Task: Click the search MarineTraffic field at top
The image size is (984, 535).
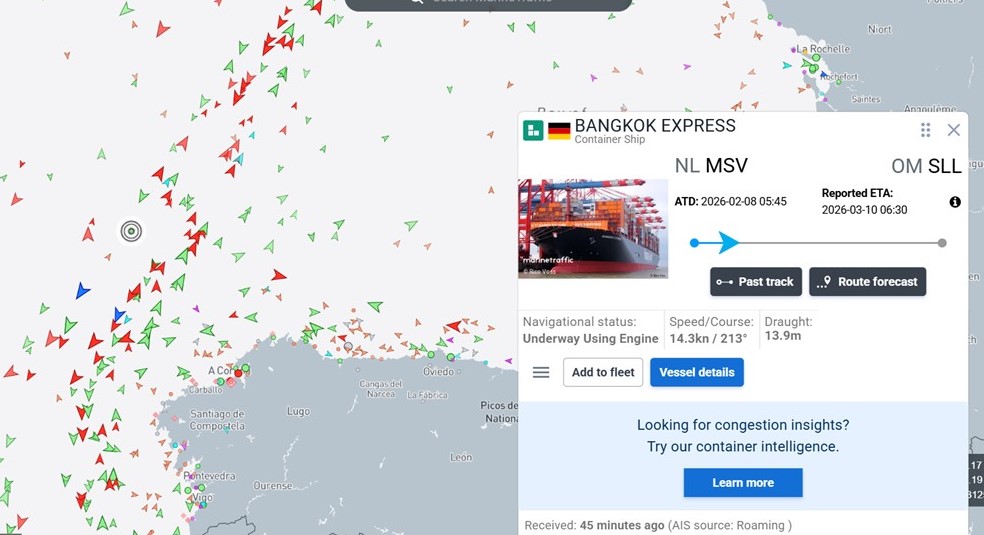Action: point(488,3)
